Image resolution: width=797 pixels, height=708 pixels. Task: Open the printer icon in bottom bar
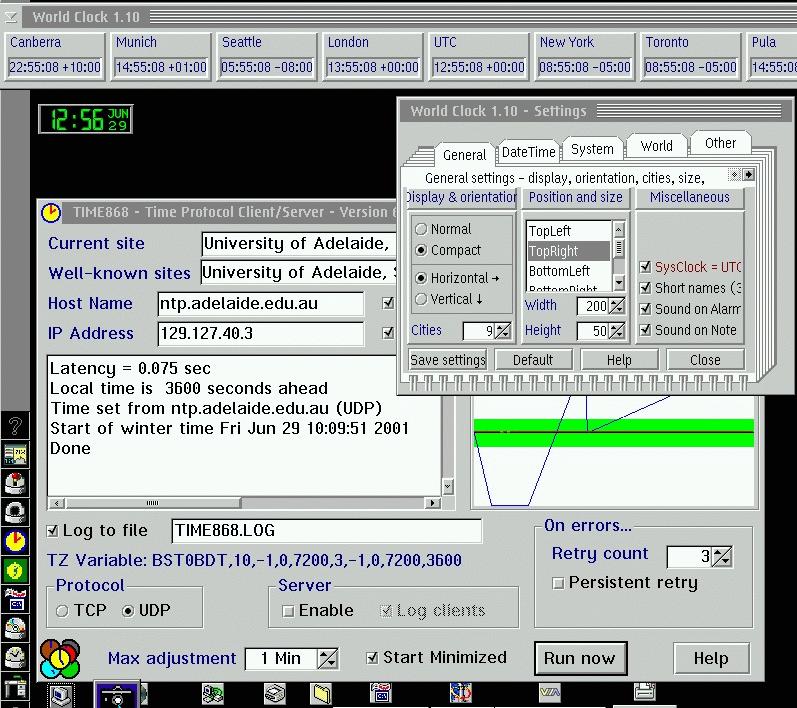[x=645, y=692]
